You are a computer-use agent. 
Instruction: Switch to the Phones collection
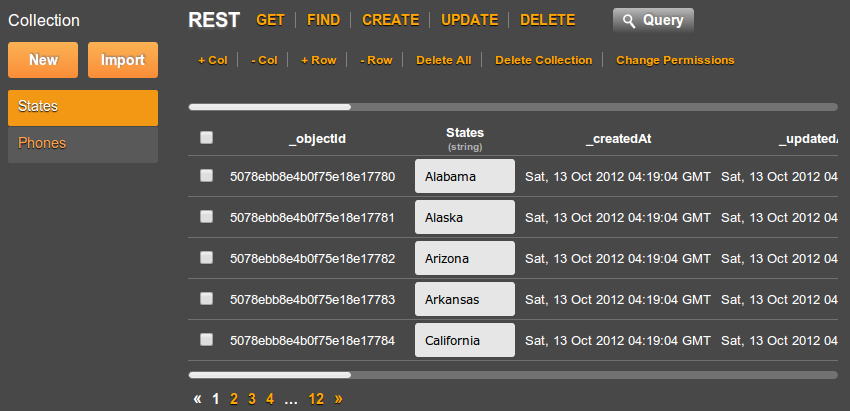click(x=82, y=143)
